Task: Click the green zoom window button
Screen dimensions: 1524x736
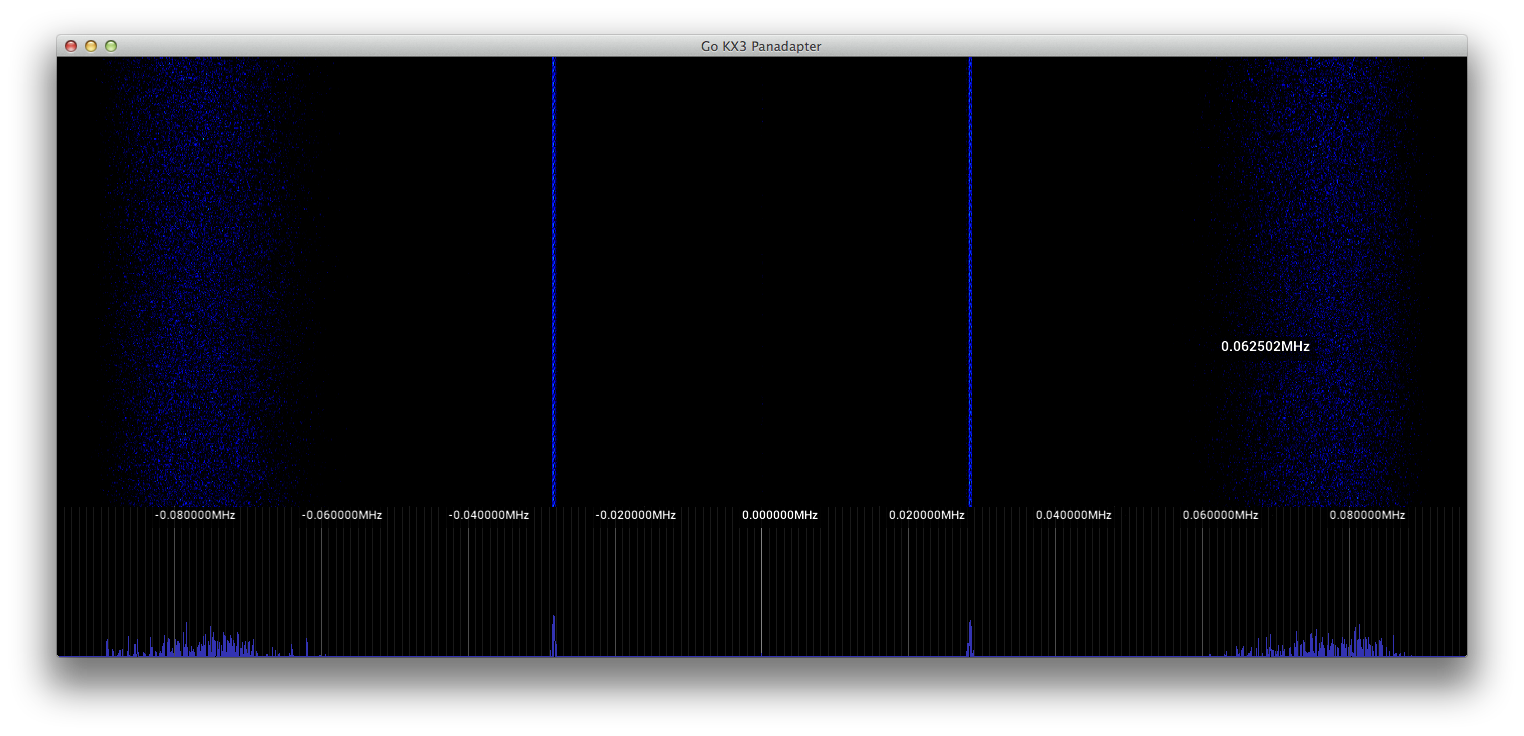Action: [111, 46]
